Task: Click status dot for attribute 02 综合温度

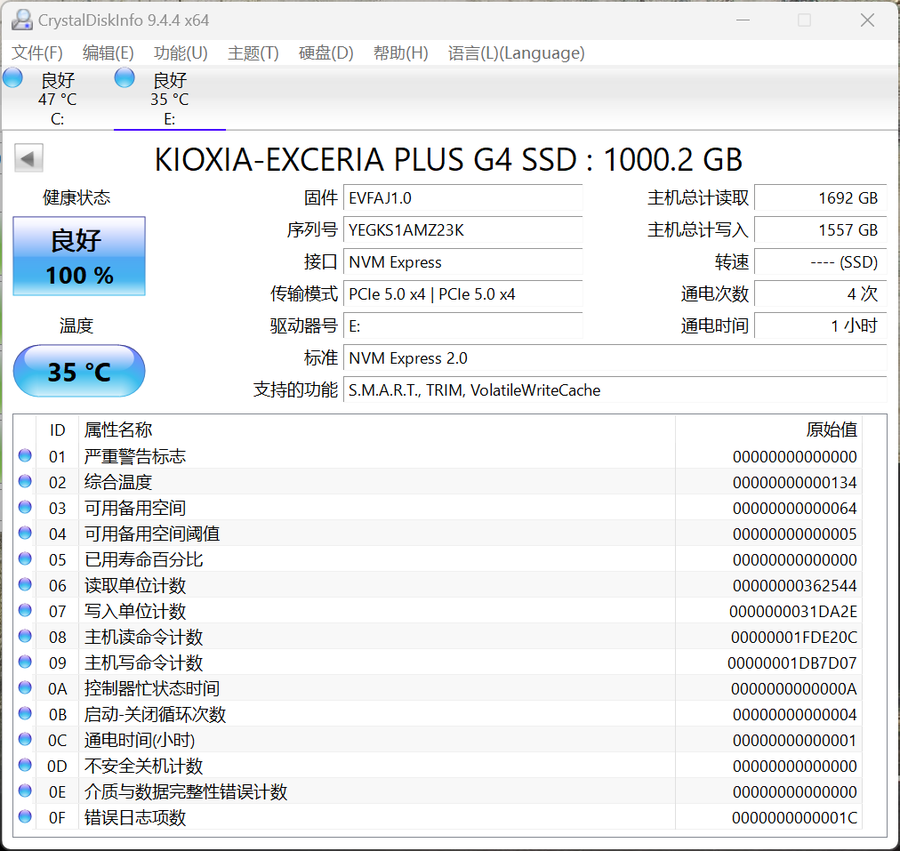Action: (25, 481)
